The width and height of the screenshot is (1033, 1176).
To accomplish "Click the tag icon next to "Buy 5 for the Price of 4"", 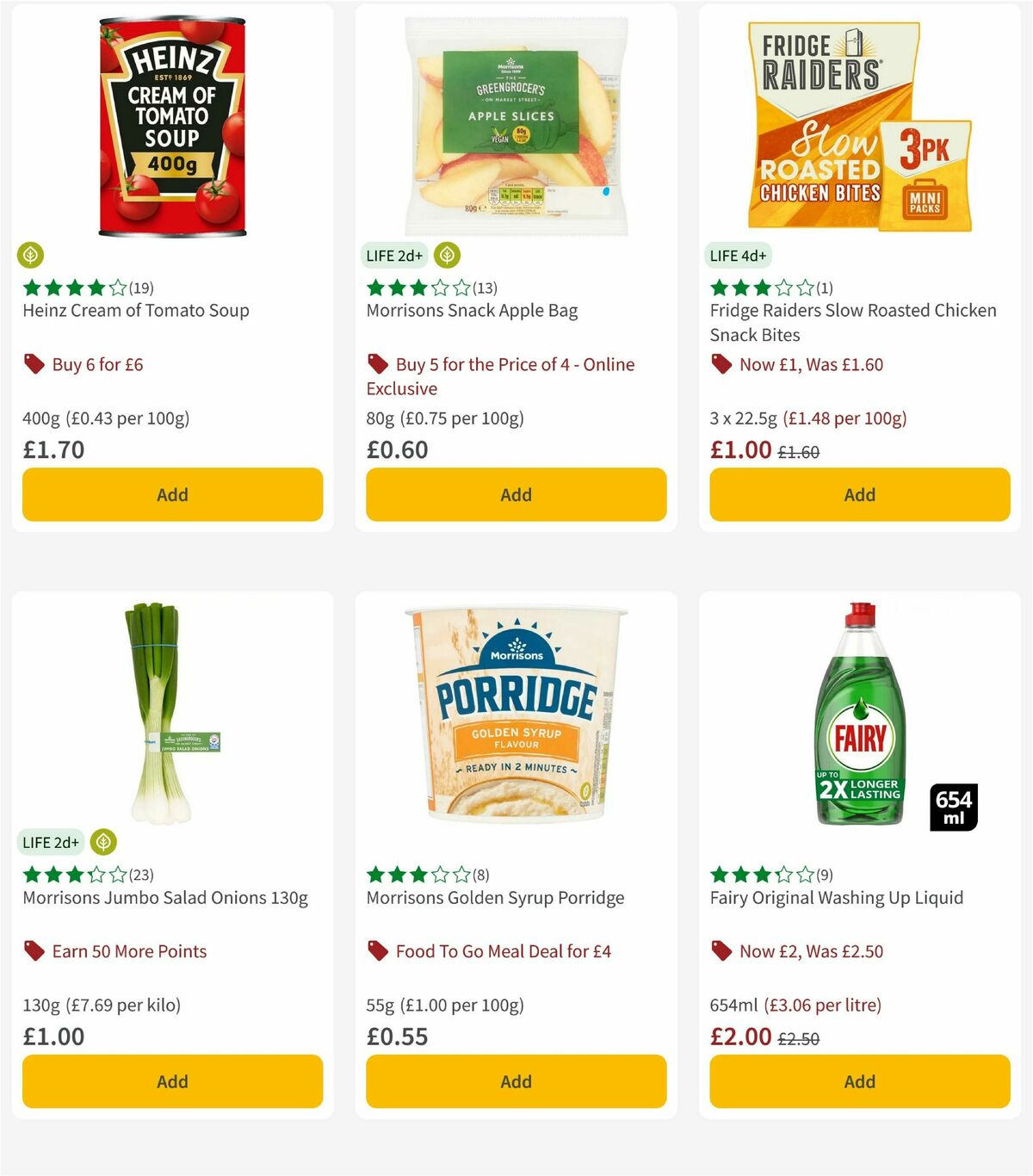I will [x=378, y=364].
